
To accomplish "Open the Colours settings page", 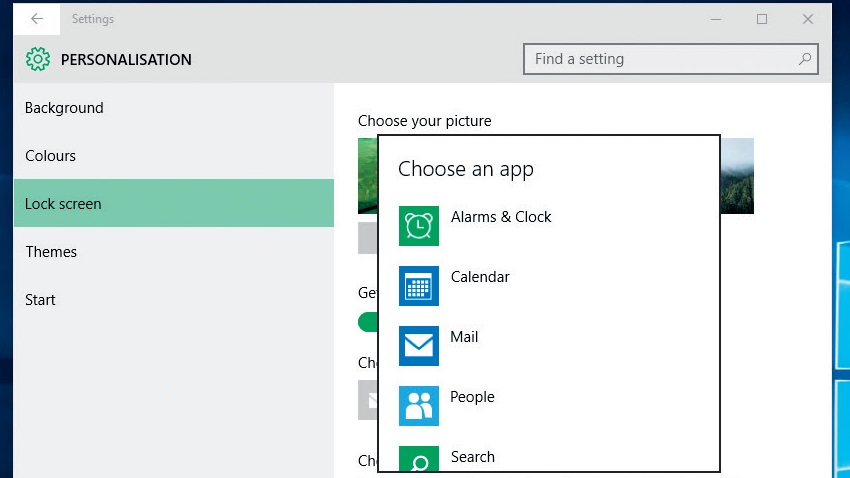I will [173, 156].
